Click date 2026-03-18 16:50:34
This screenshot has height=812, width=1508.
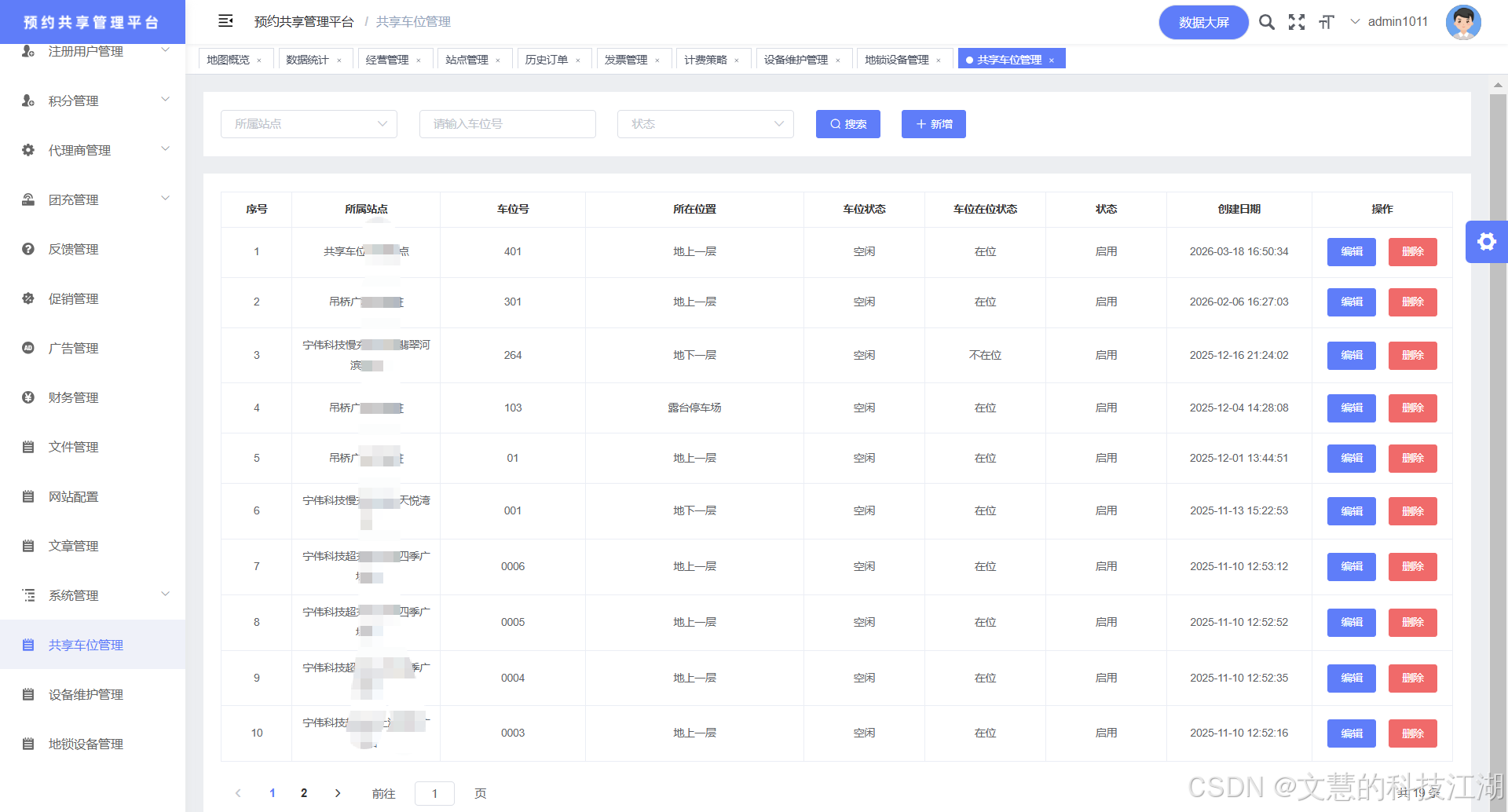click(x=1239, y=251)
